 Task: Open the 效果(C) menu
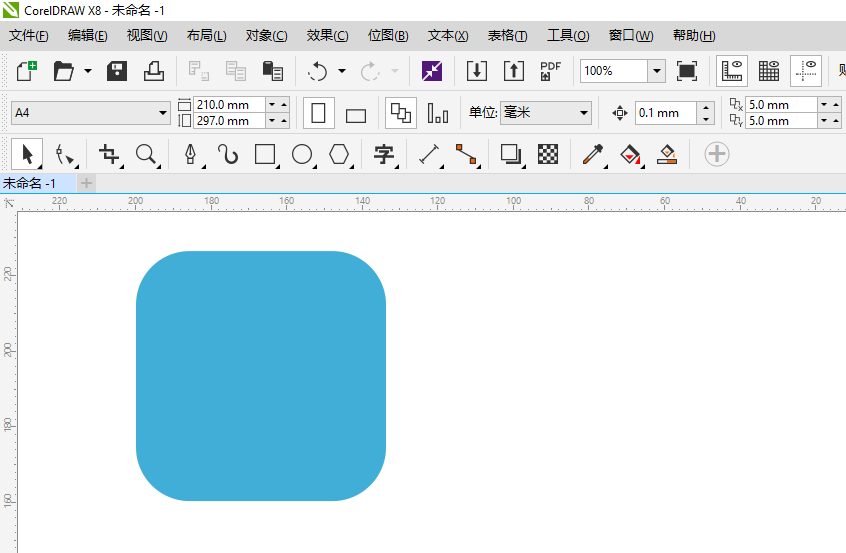click(328, 36)
